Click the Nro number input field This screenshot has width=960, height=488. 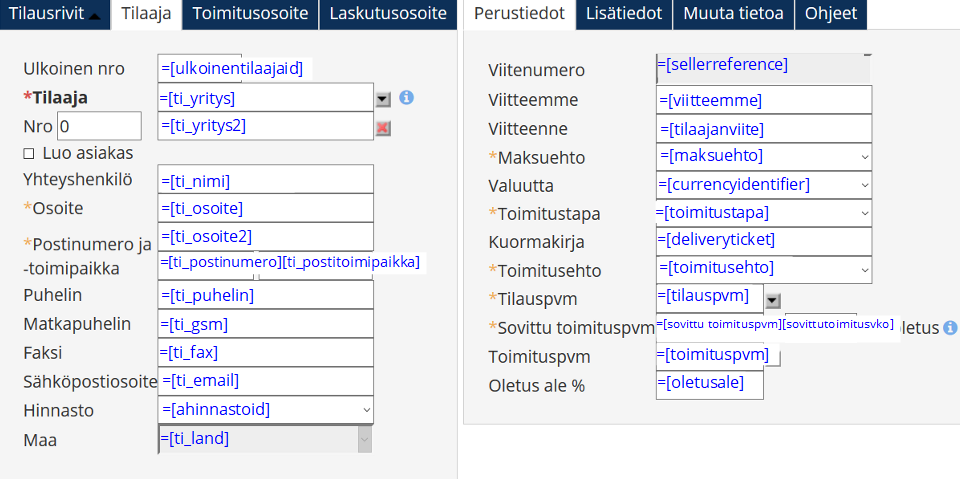99,126
